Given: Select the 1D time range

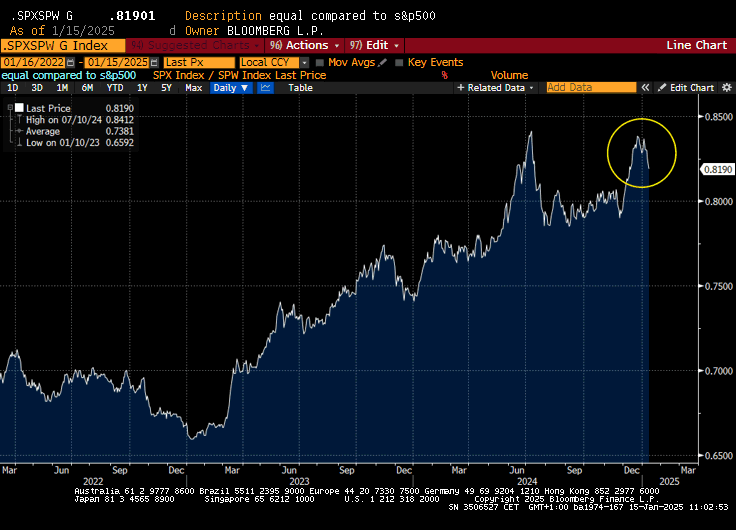Looking at the screenshot, I should pyautogui.click(x=13, y=88).
